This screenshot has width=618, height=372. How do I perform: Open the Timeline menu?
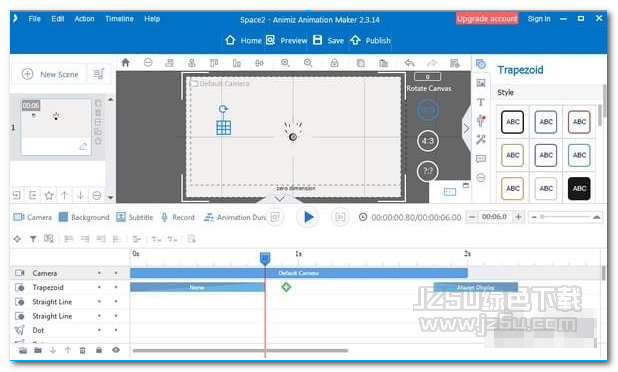click(x=119, y=19)
